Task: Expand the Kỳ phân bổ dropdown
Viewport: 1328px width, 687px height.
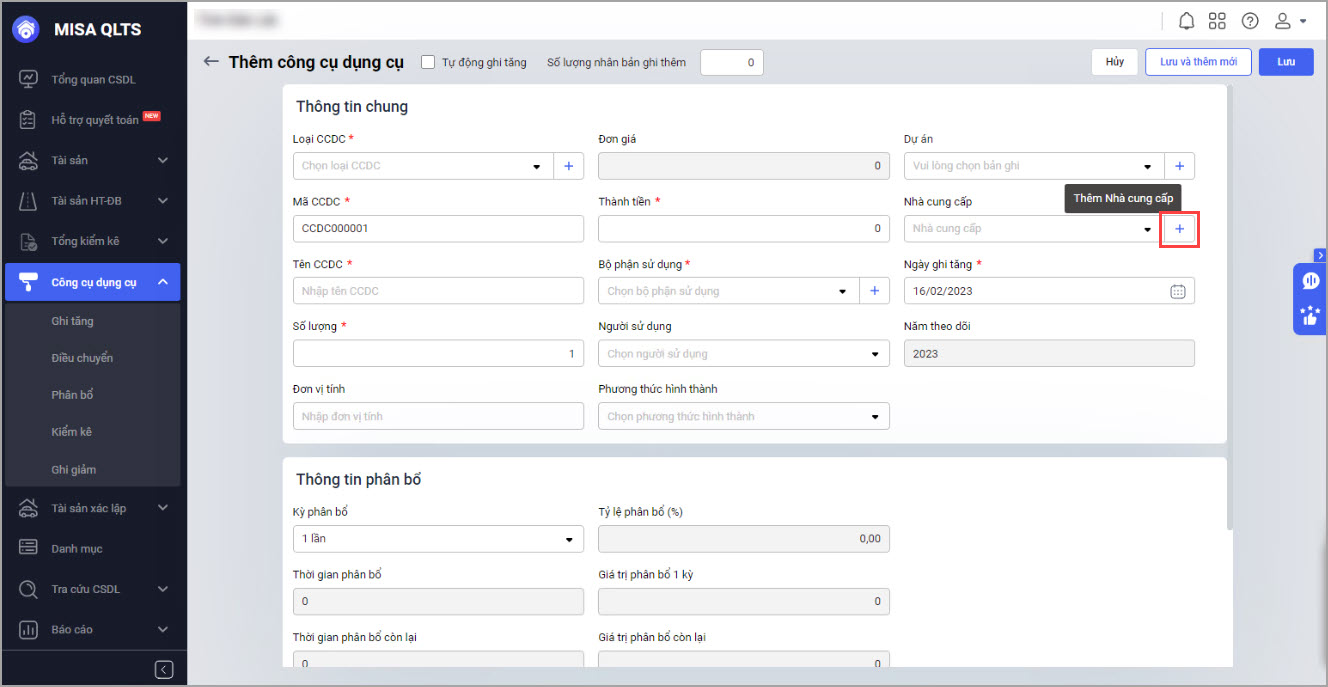Action: 568,539
